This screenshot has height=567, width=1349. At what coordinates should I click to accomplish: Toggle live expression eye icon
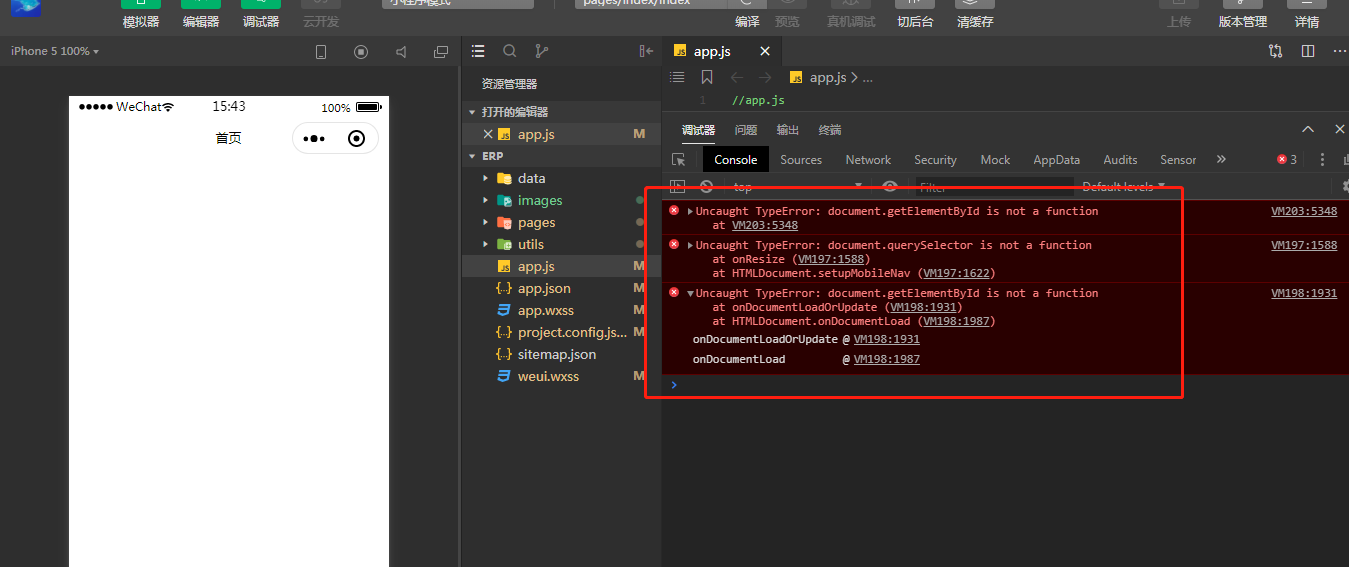pyautogui.click(x=890, y=186)
